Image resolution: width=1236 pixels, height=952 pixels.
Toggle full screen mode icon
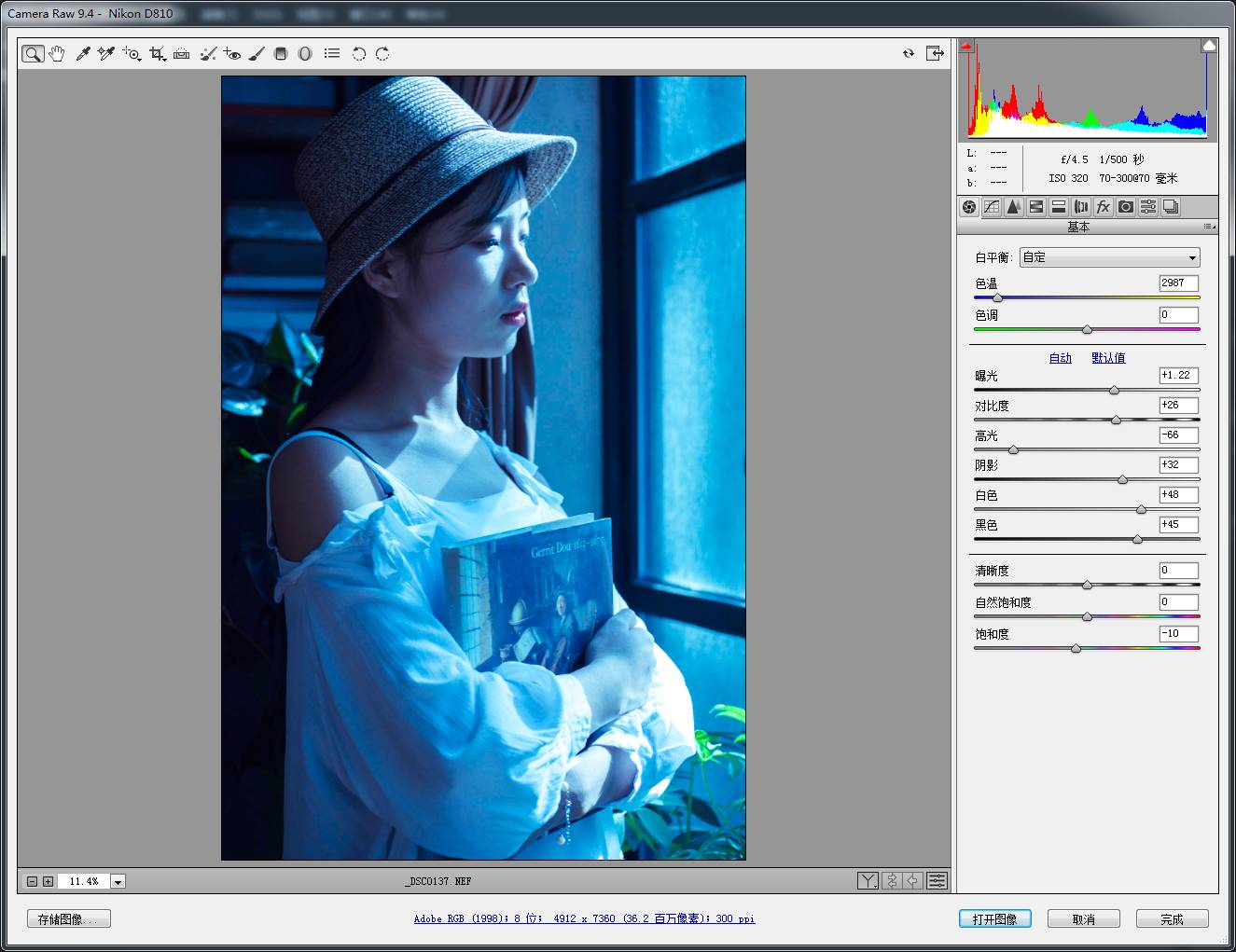935,53
